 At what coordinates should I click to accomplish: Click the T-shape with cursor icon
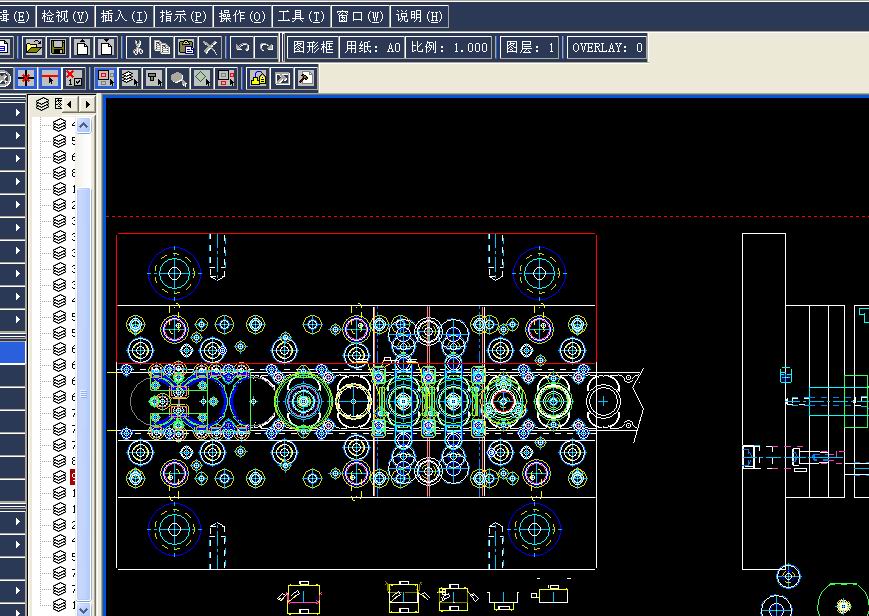pos(154,79)
